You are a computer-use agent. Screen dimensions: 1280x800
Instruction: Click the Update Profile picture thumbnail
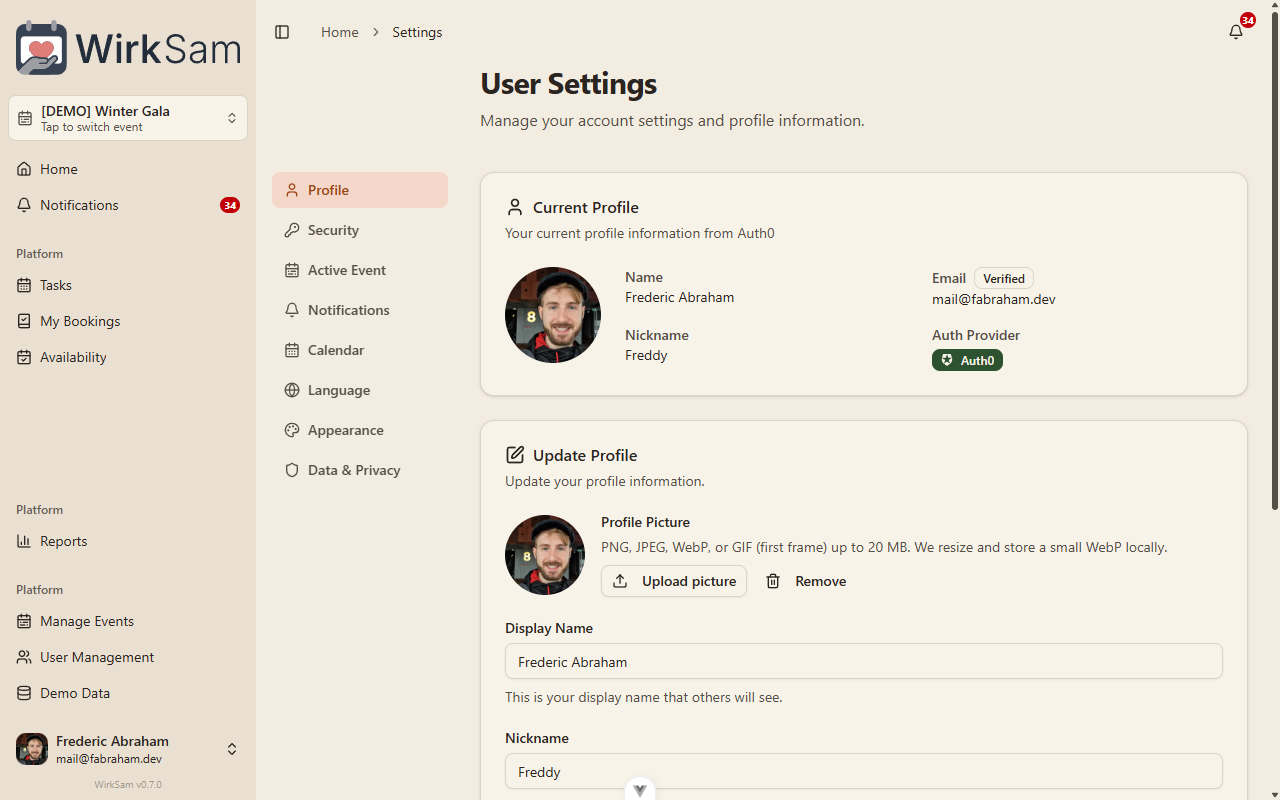point(545,555)
